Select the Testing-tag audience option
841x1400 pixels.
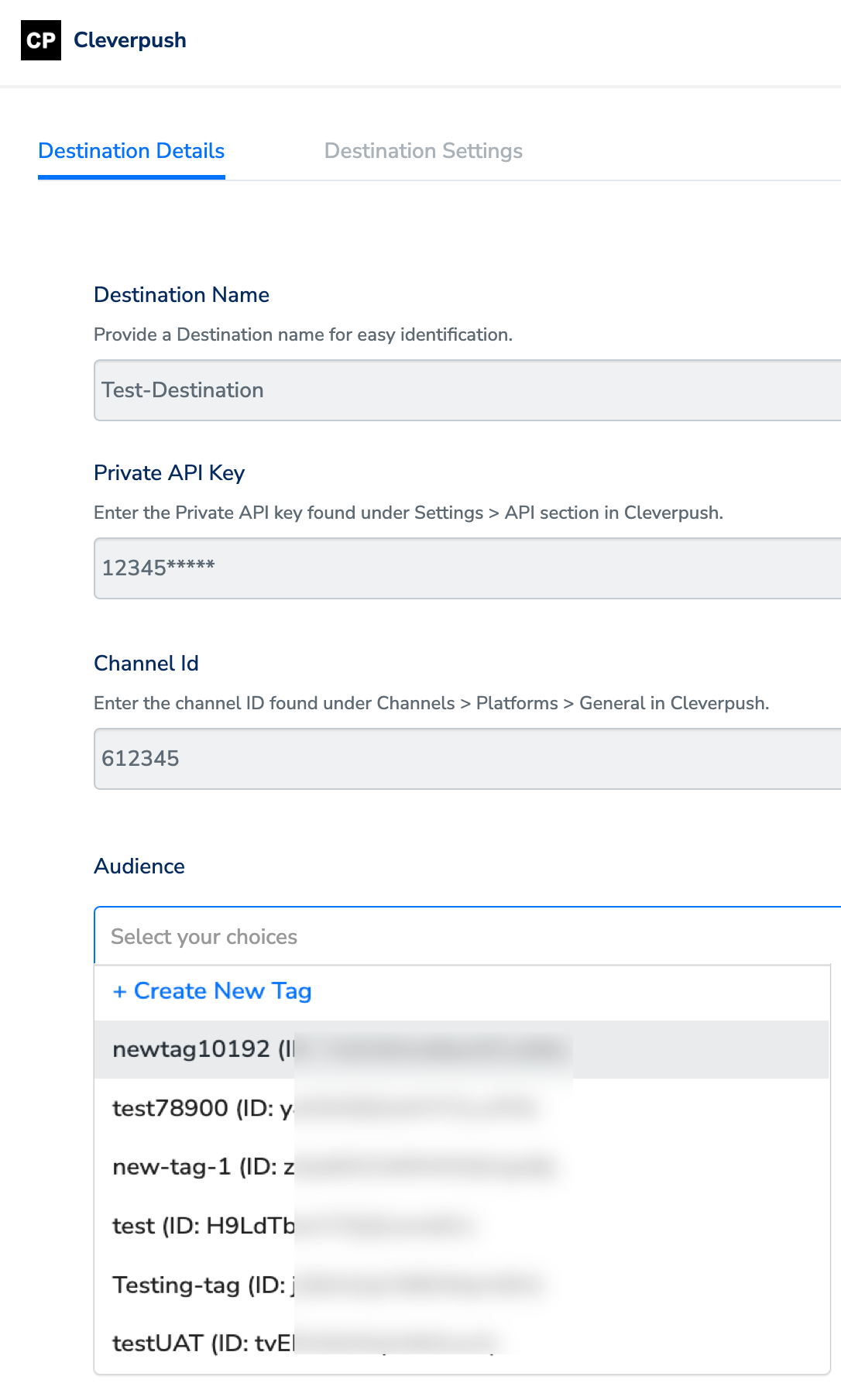pyautogui.click(x=462, y=1285)
